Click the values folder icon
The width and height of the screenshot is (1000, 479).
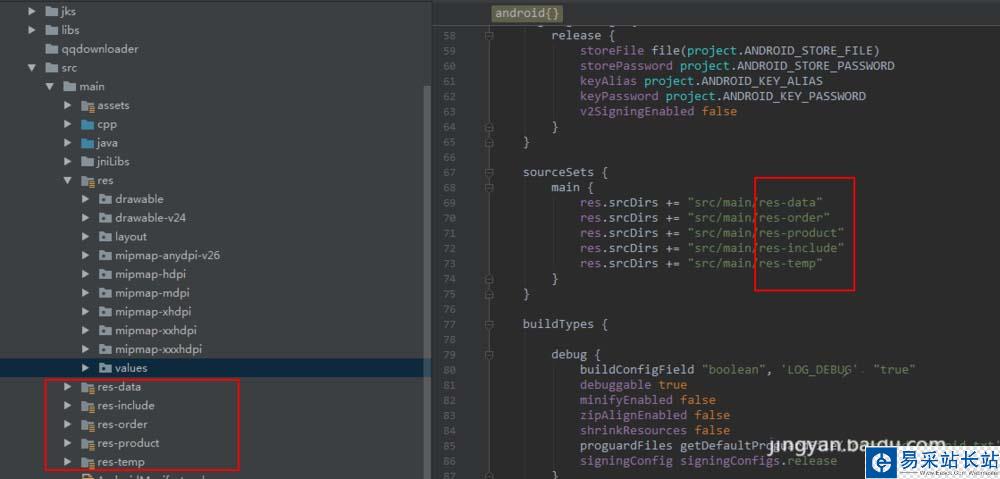[105, 368]
